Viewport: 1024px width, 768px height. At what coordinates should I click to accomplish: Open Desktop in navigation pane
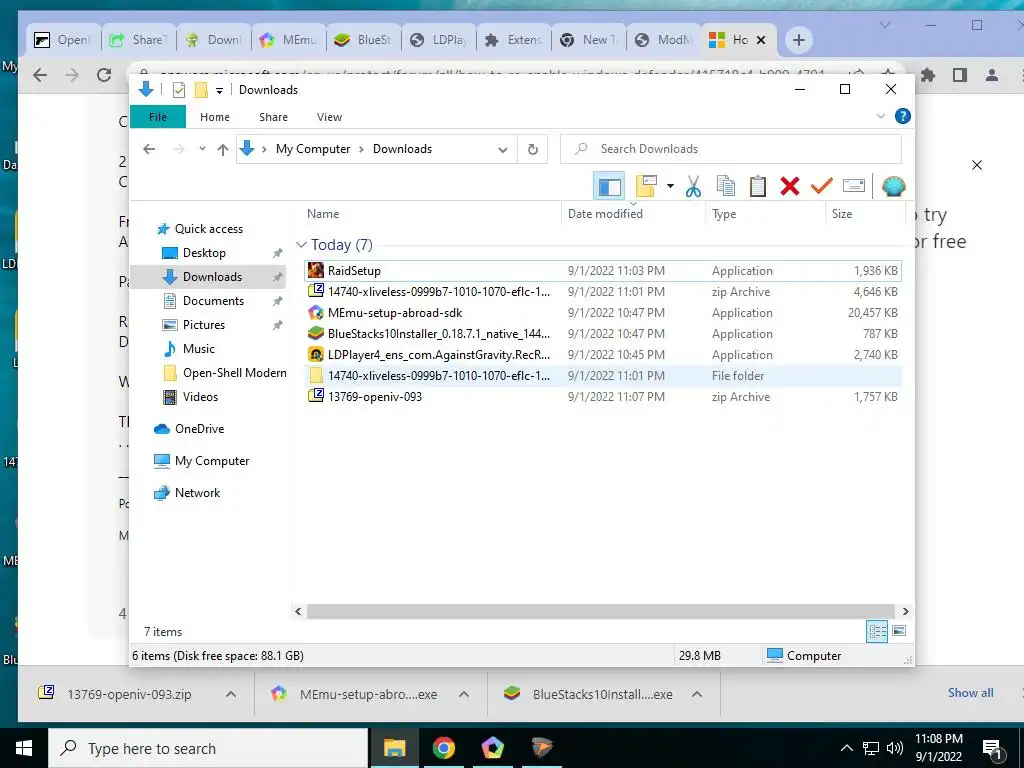point(204,253)
